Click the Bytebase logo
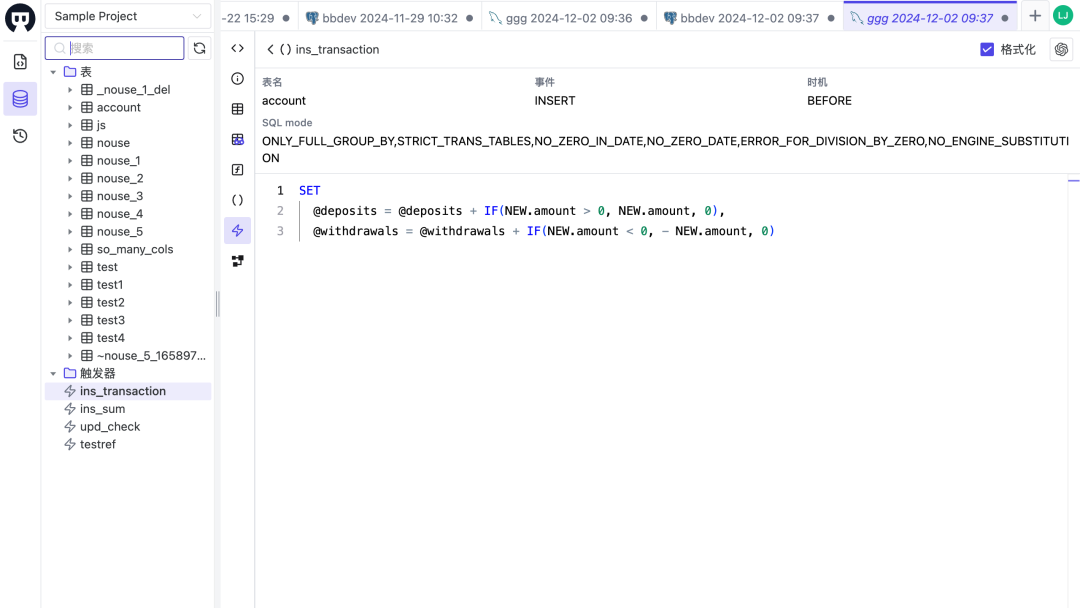The height and width of the screenshot is (608, 1080). click(20, 18)
